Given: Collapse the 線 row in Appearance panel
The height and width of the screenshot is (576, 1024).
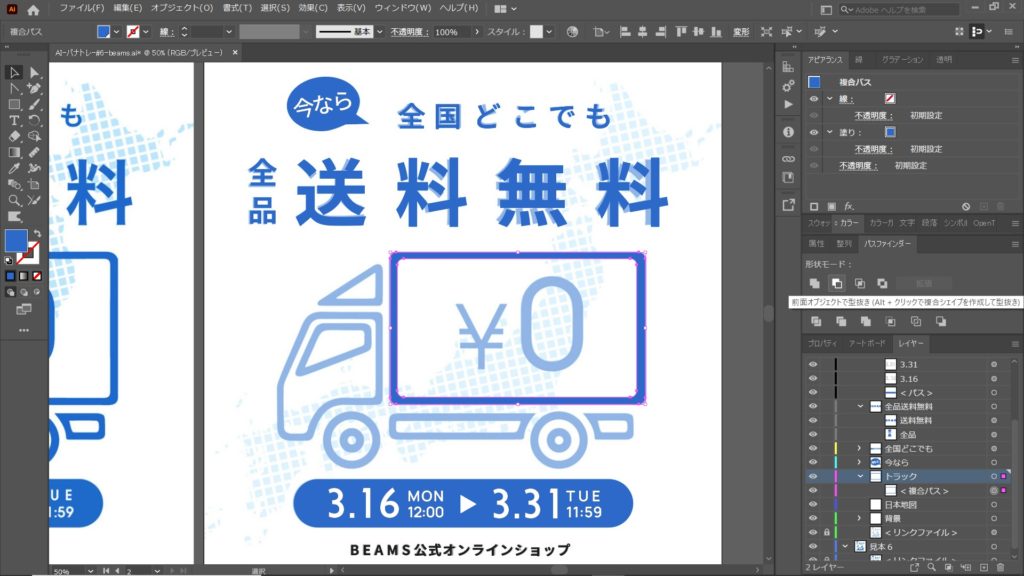Looking at the screenshot, I should 829,99.
